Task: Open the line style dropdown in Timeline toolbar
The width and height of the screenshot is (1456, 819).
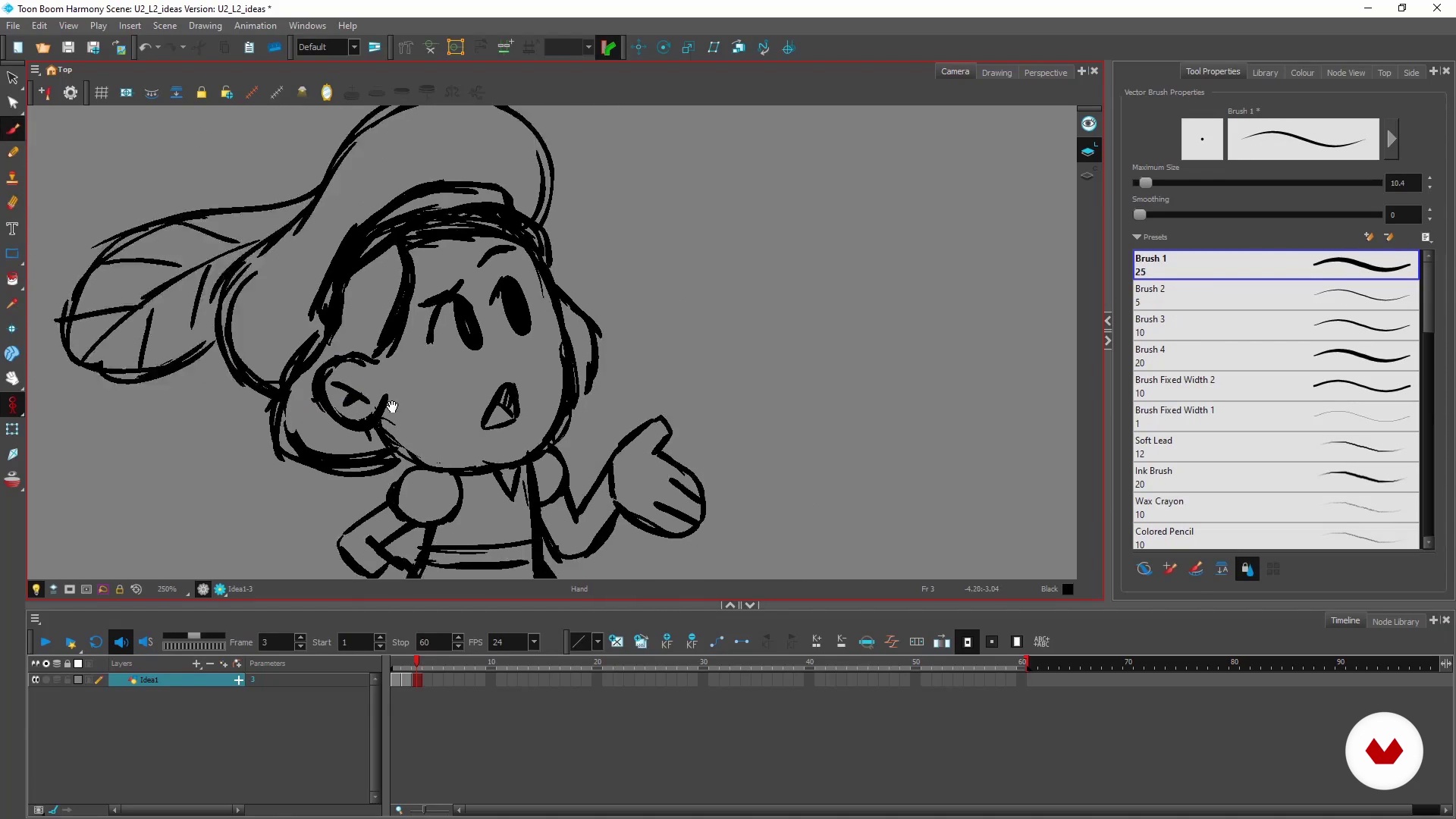Action: (598, 642)
